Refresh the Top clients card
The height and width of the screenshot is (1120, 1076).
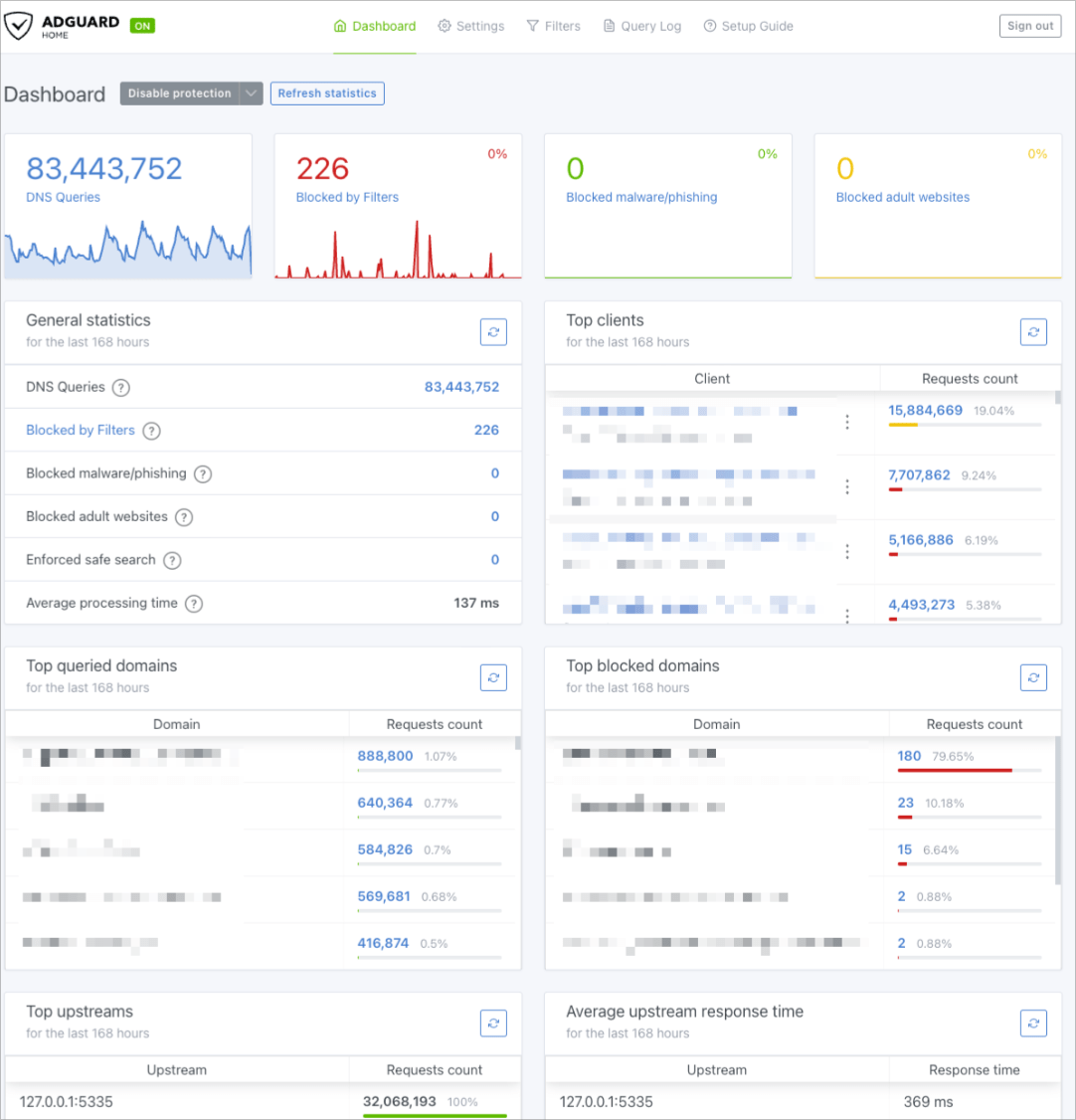click(x=1033, y=332)
